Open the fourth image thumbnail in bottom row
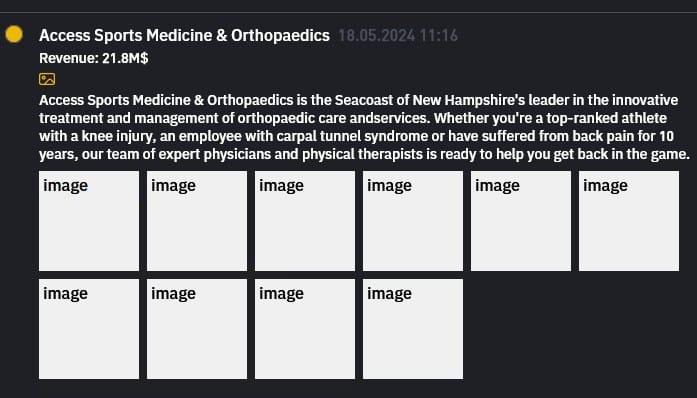This screenshot has height=398, width=697. (x=413, y=329)
